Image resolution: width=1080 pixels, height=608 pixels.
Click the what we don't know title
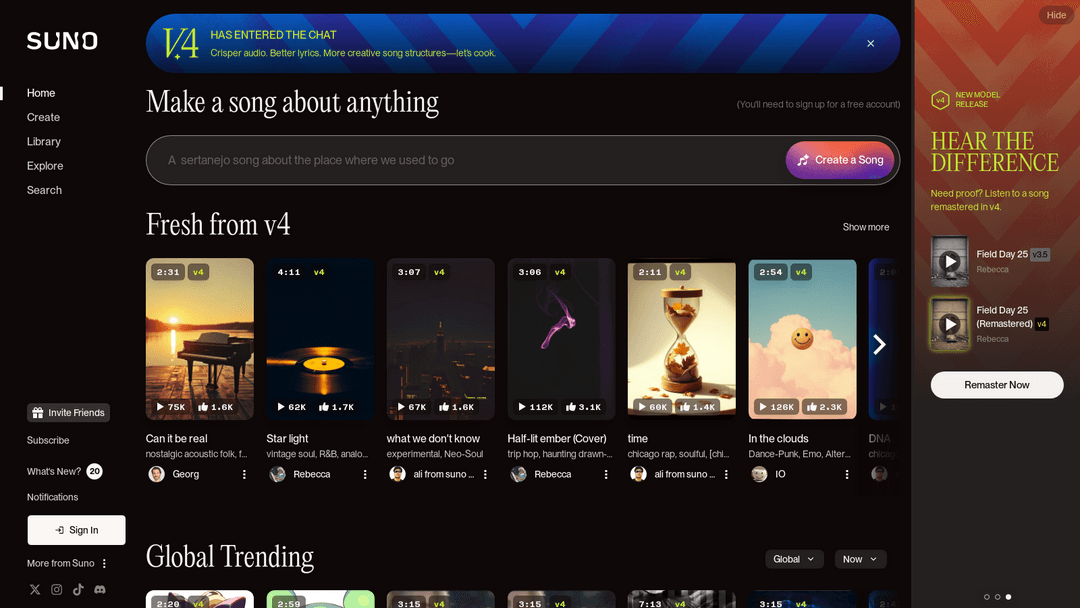(x=433, y=439)
